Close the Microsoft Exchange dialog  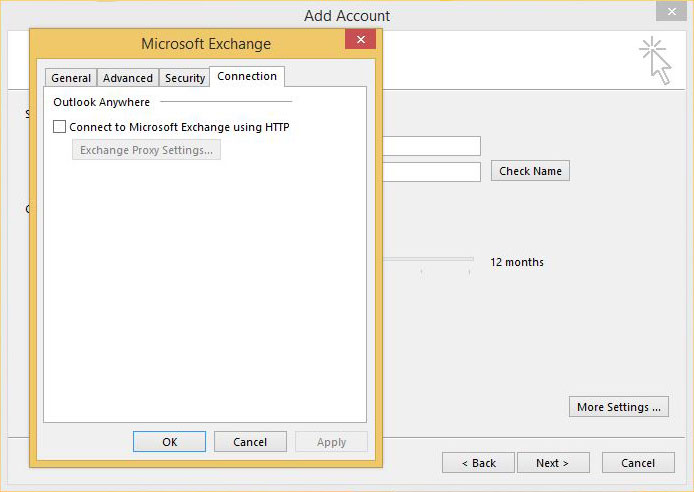[361, 39]
